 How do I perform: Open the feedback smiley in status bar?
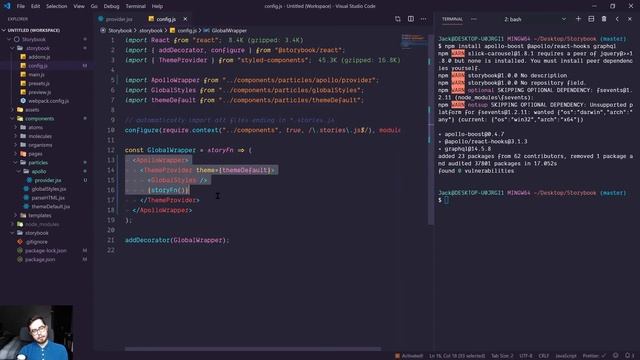pos(616,356)
